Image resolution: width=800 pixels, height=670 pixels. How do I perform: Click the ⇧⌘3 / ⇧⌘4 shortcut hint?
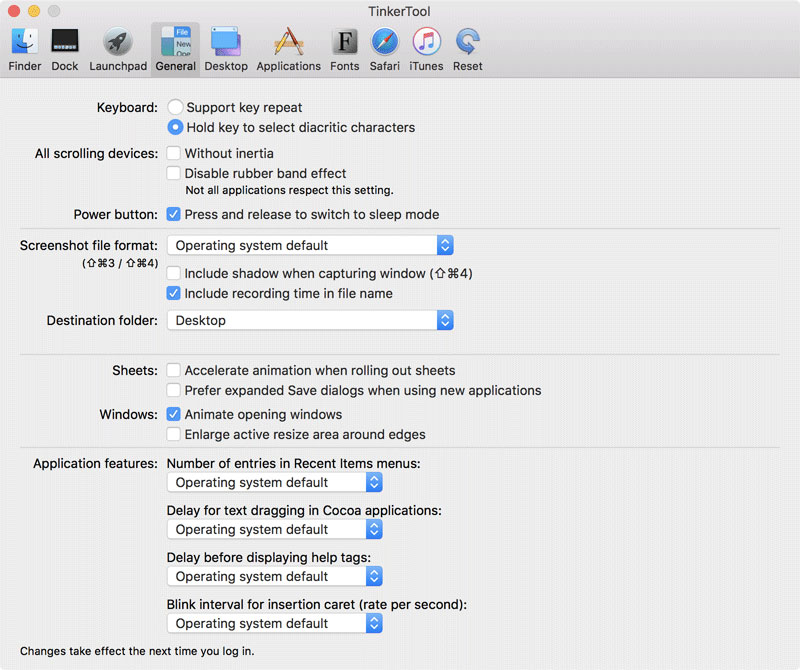tap(120, 263)
